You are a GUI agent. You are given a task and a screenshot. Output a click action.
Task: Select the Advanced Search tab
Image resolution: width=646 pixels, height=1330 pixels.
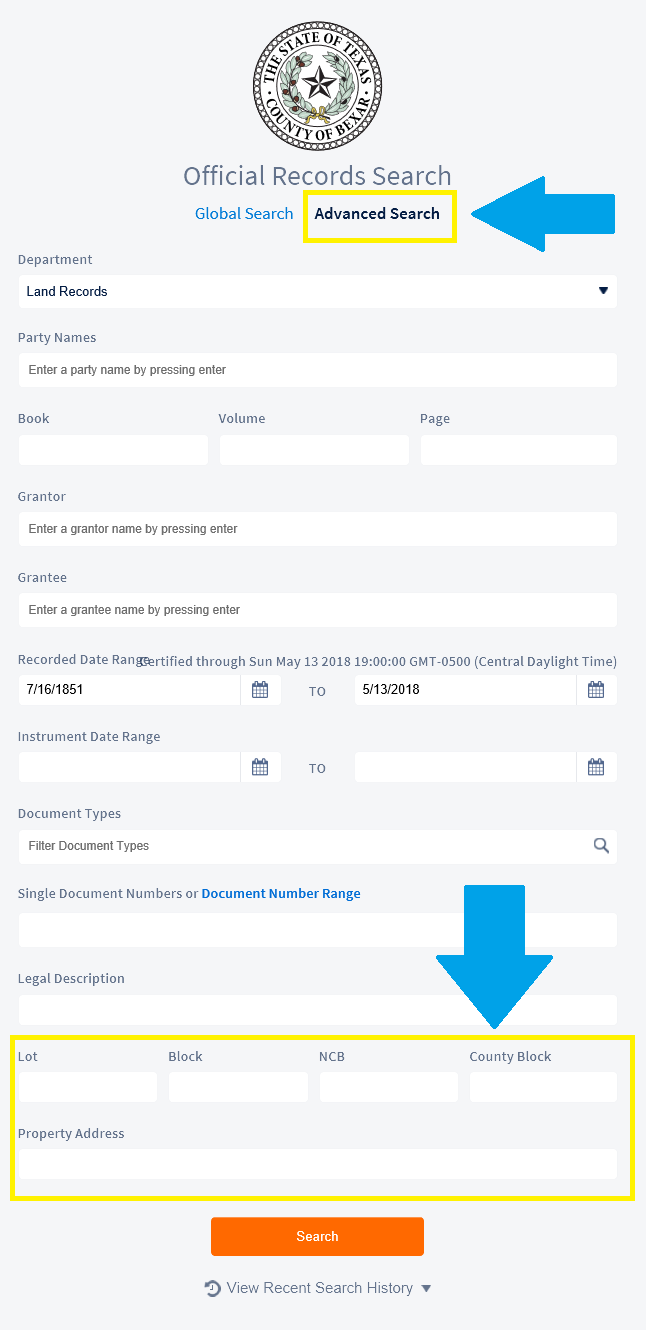377,214
